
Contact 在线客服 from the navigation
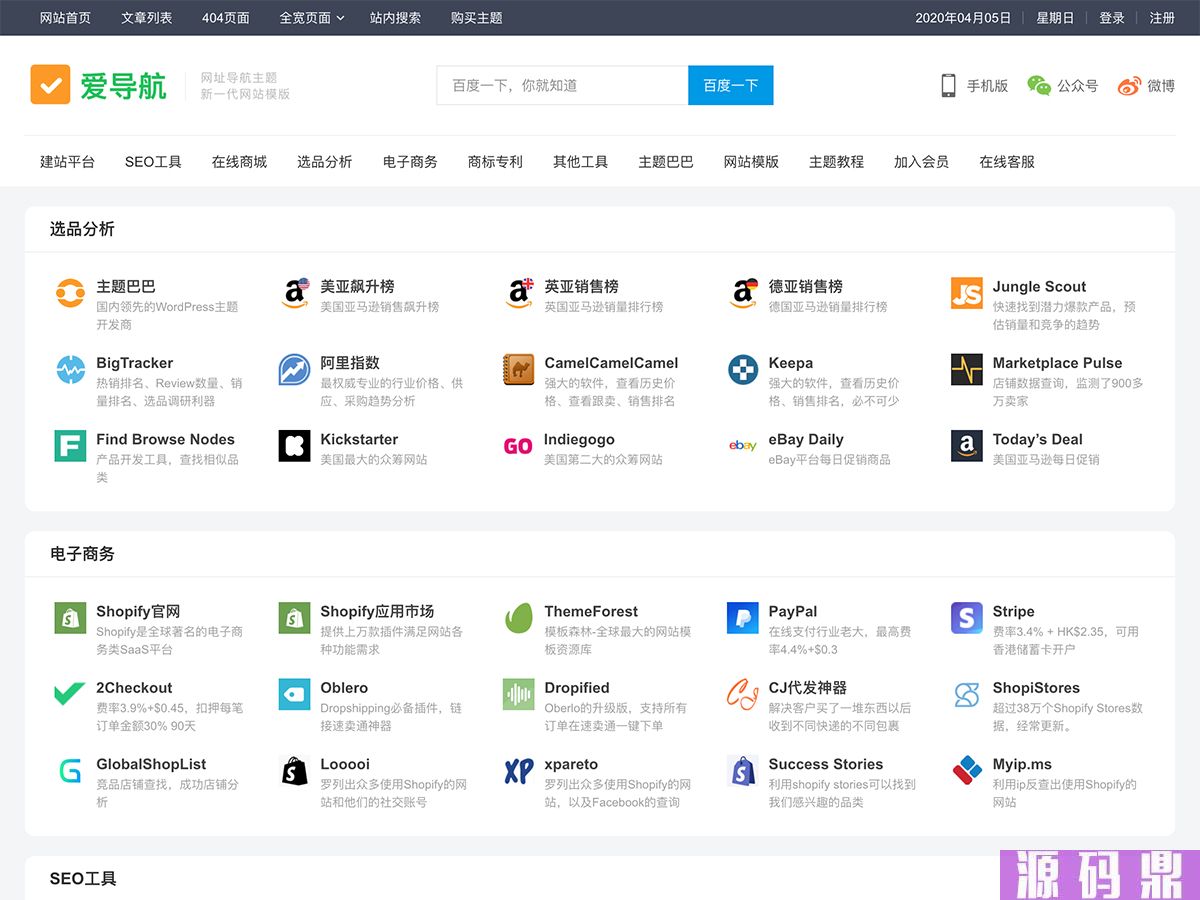[1007, 162]
